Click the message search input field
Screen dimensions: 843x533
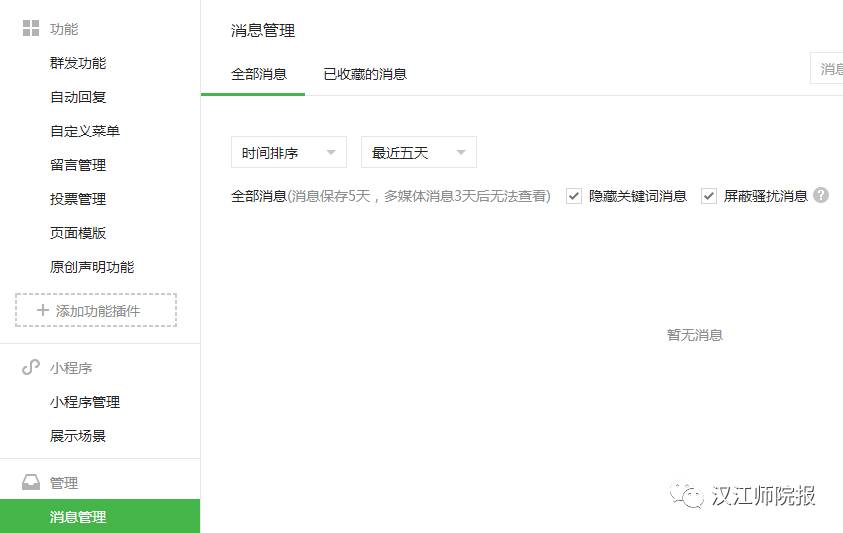pos(828,69)
